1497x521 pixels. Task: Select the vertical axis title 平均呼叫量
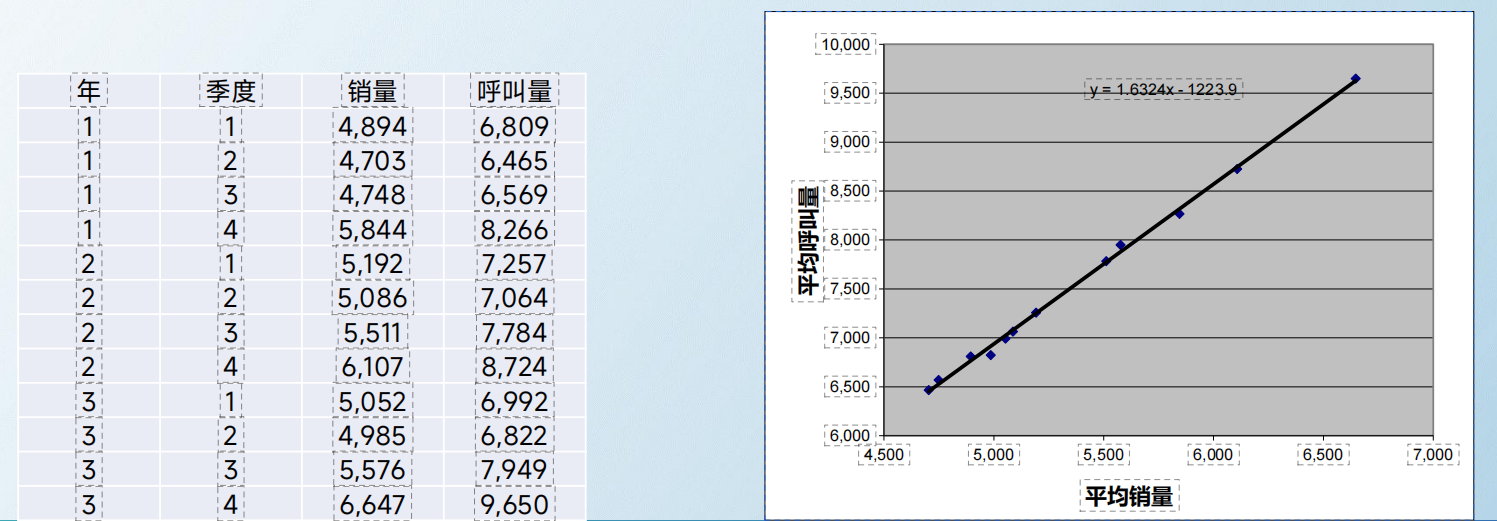click(807, 240)
